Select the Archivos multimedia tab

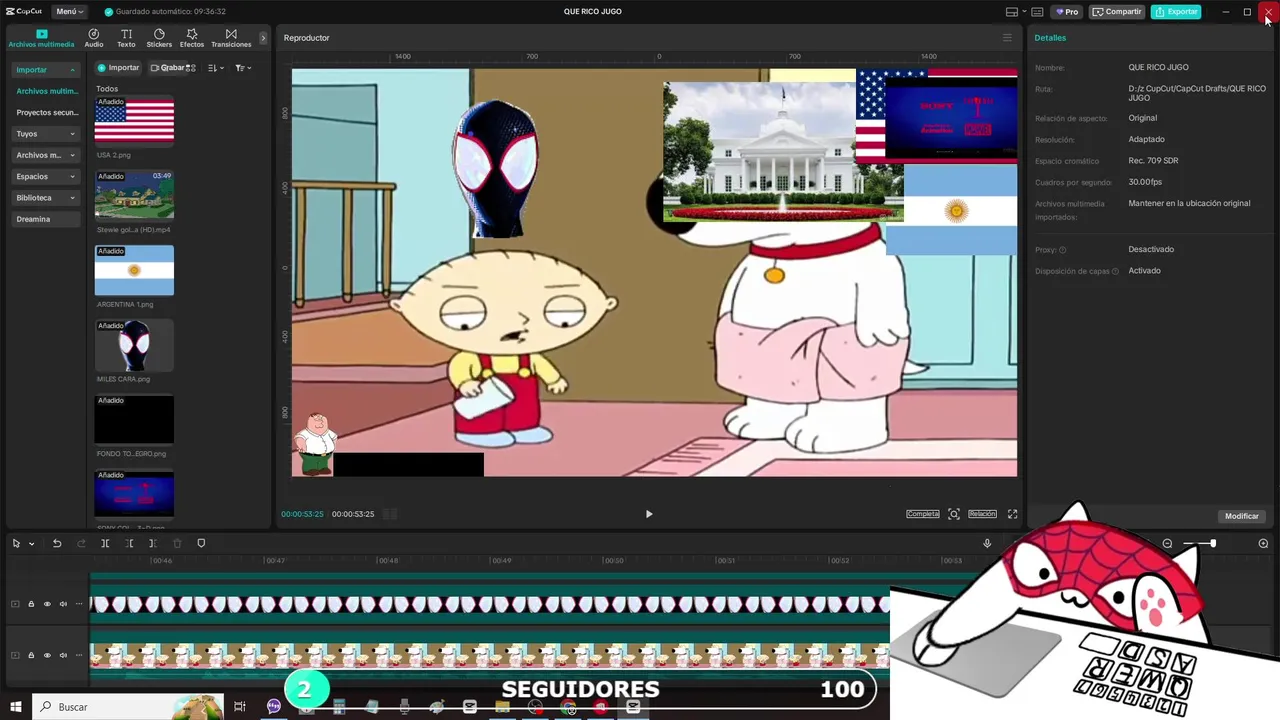(x=41, y=38)
